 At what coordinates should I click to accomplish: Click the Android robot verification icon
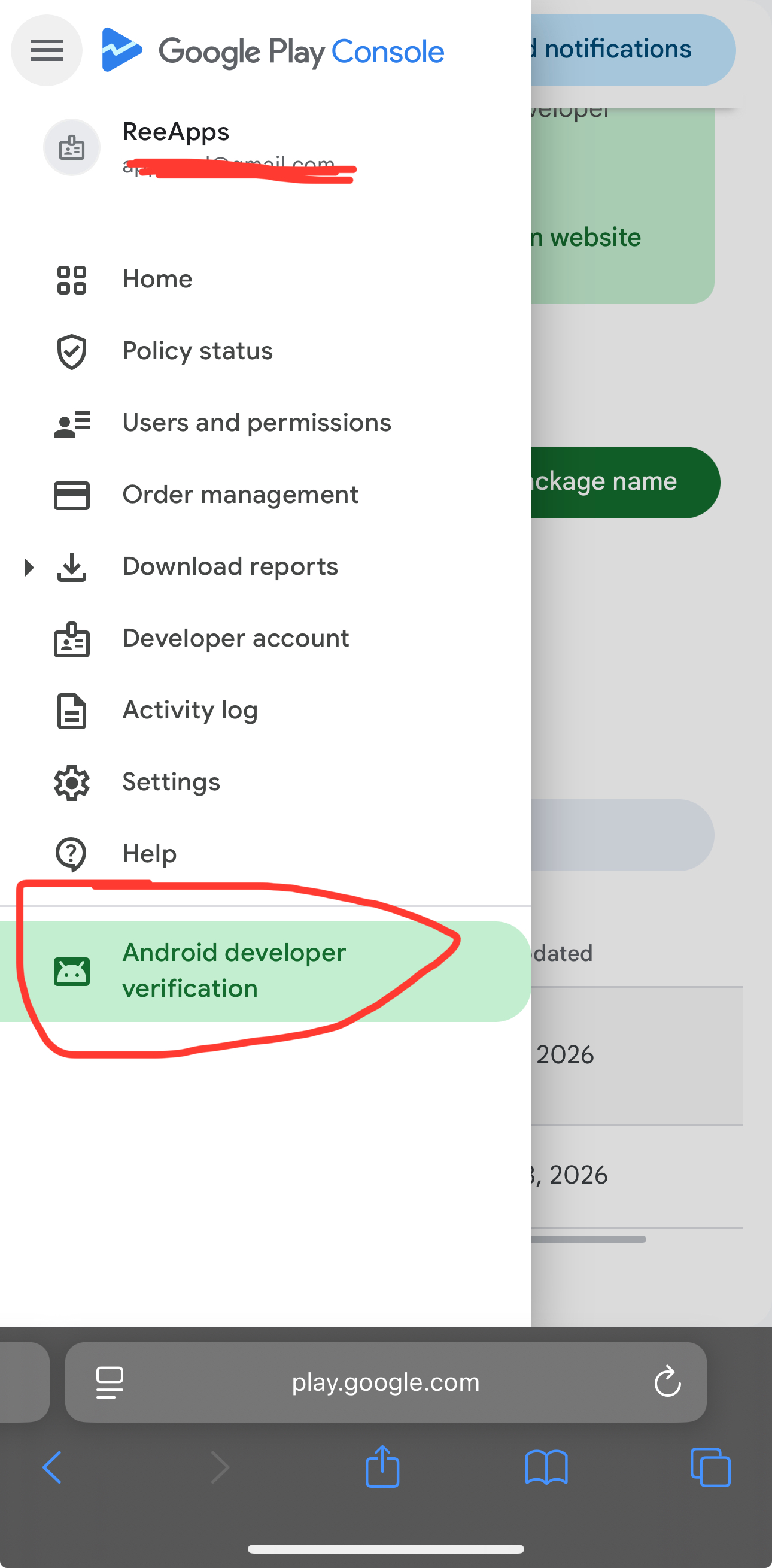pos(72,972)
